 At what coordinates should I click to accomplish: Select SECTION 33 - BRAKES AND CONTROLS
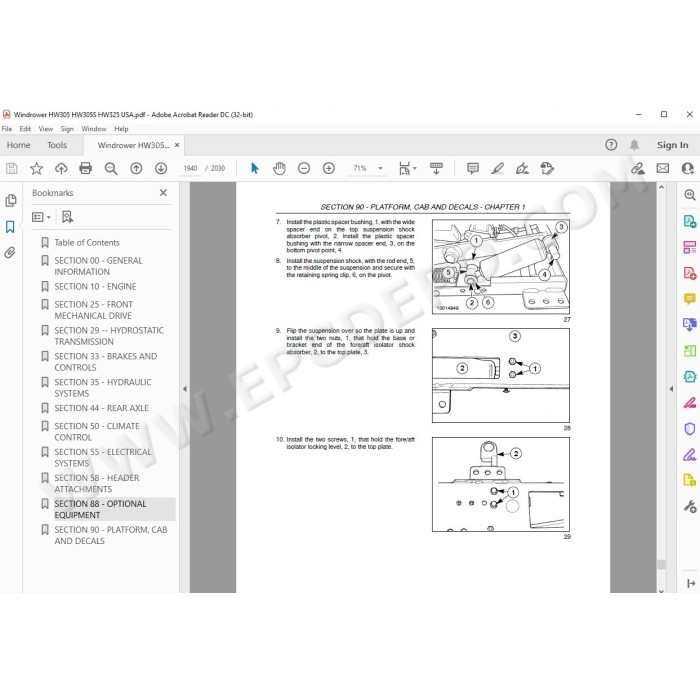(x=105, y=362)
